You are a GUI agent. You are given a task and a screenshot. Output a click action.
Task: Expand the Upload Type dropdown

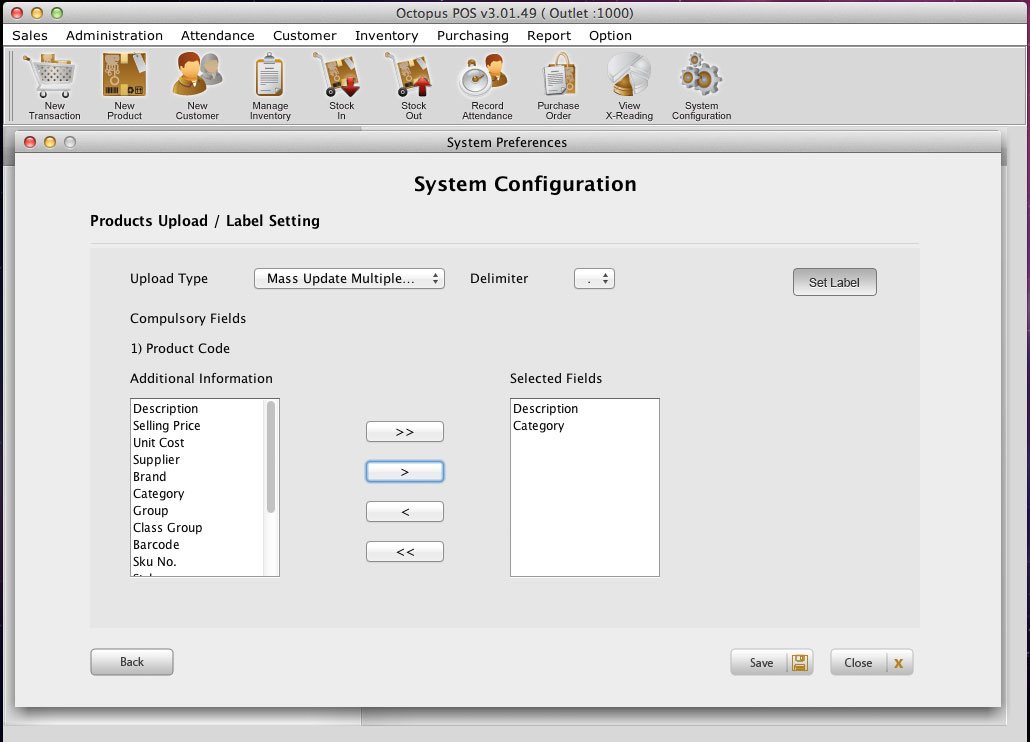tap(349, 279)
